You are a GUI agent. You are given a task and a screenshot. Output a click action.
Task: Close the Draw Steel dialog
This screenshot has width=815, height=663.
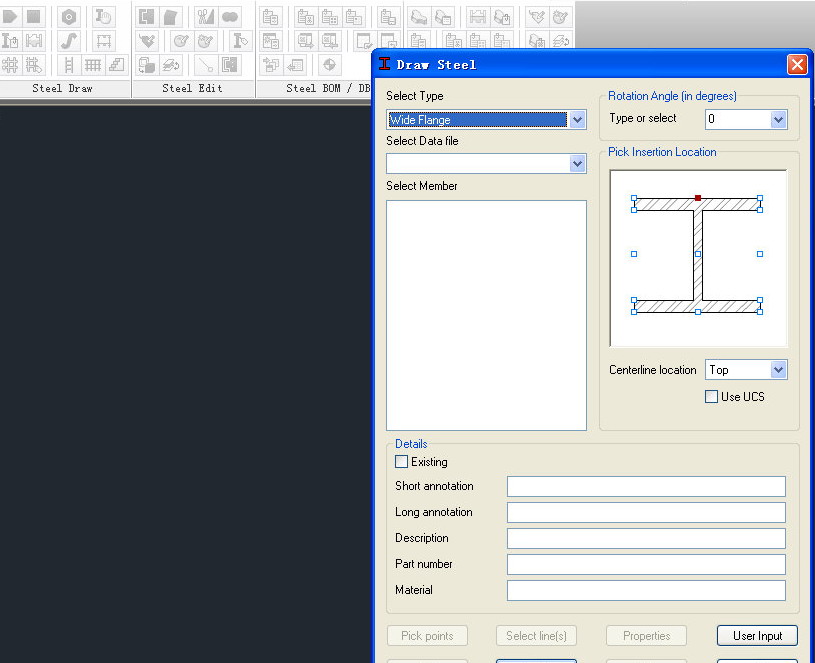[797, 65]
